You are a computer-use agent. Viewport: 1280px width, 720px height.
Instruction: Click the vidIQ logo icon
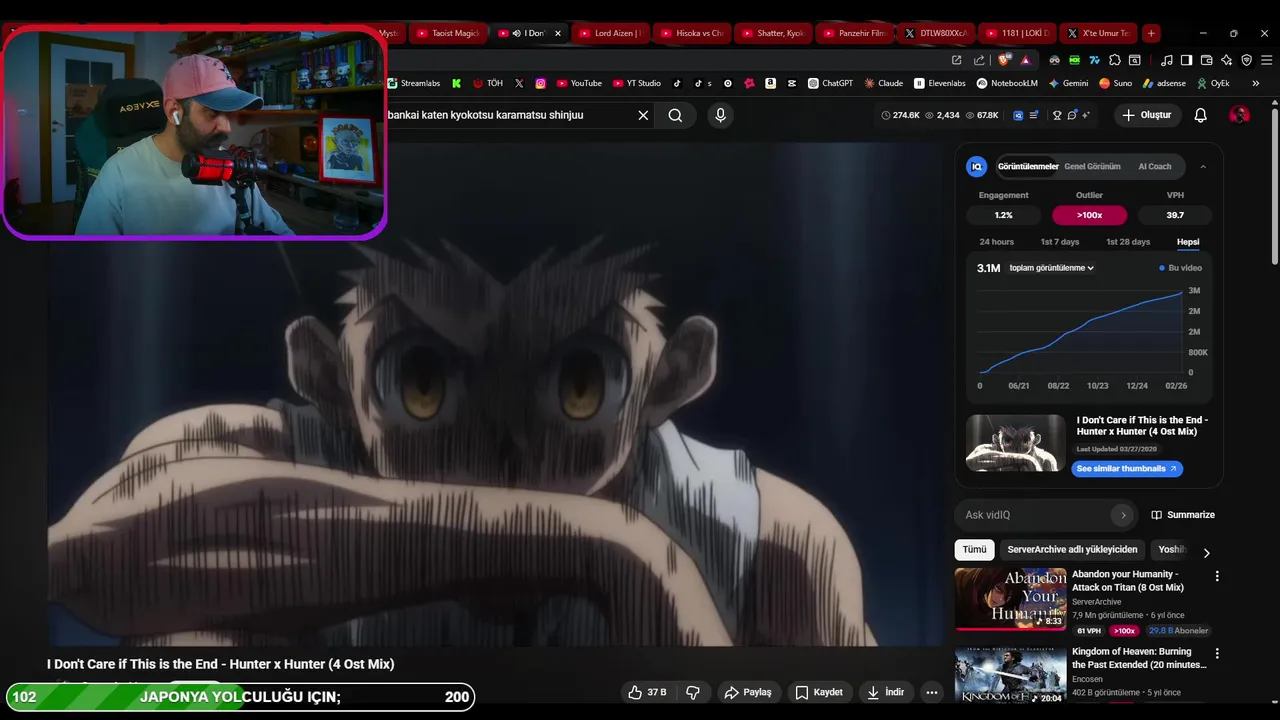(x=977, y=167)
